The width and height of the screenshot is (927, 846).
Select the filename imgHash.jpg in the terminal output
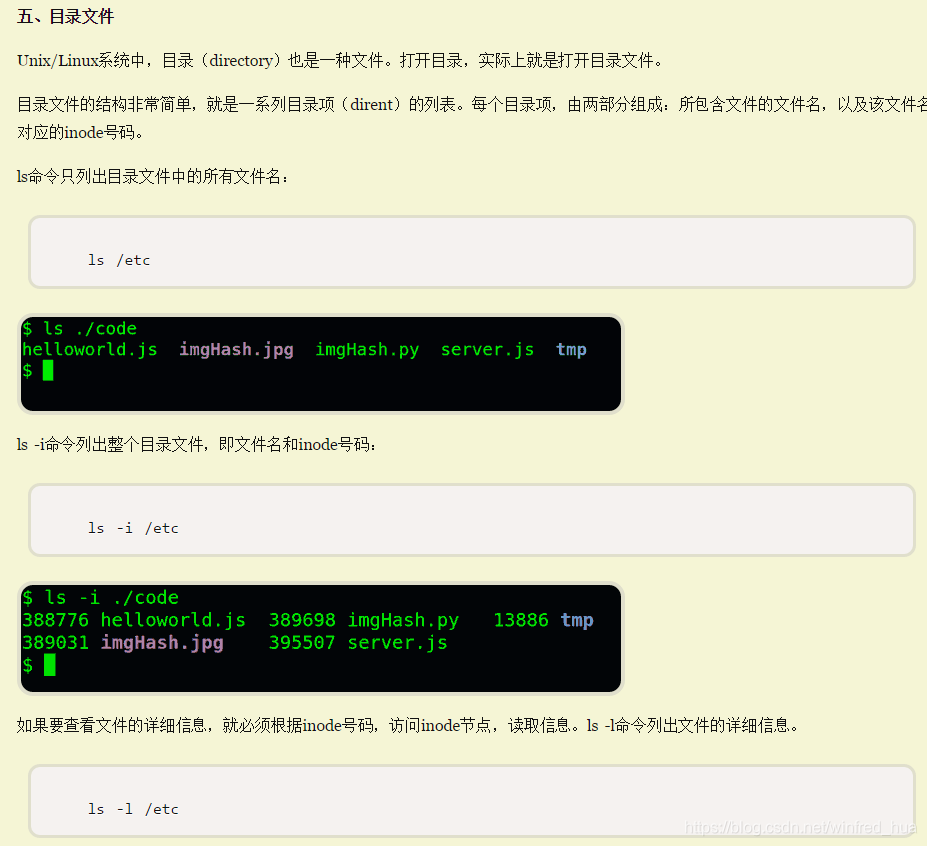236,349
